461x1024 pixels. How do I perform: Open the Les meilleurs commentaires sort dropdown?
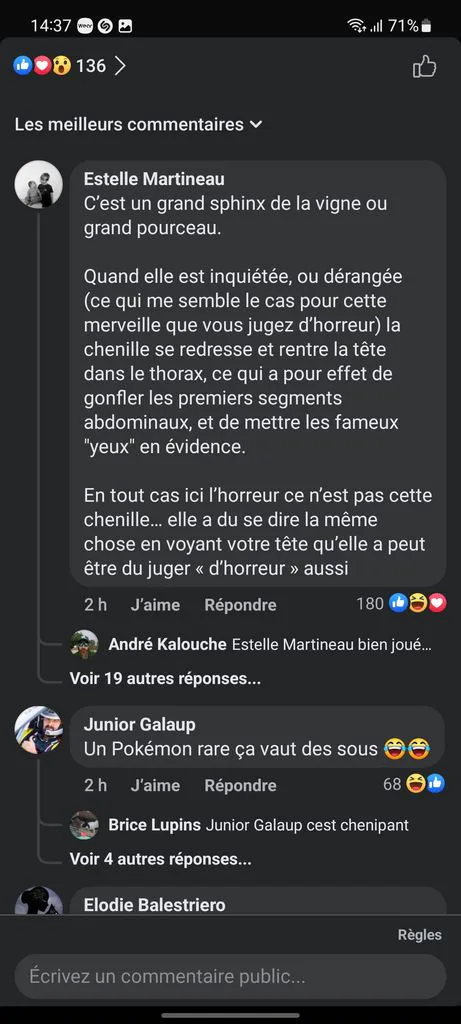(138, 124)
